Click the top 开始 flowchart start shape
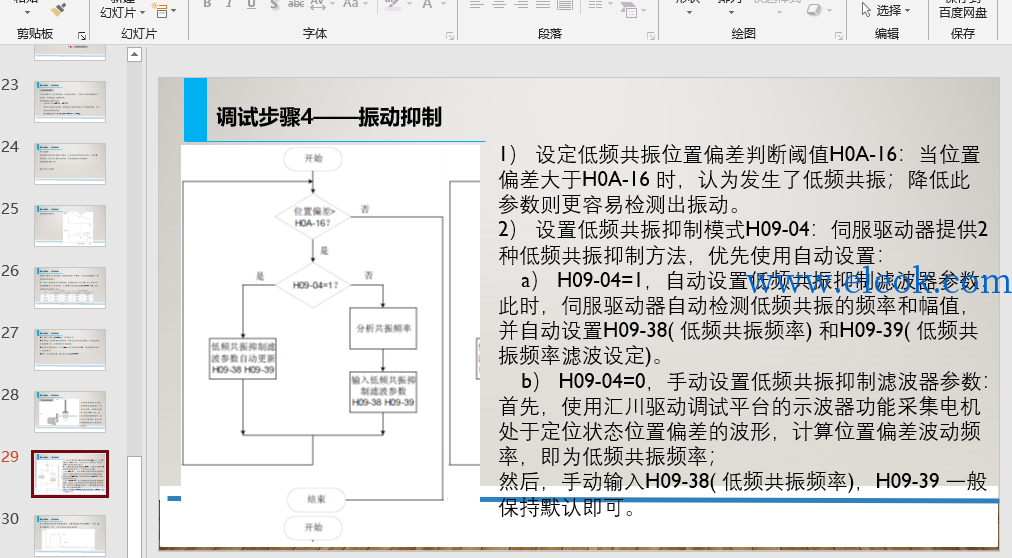 click(313, 159)
